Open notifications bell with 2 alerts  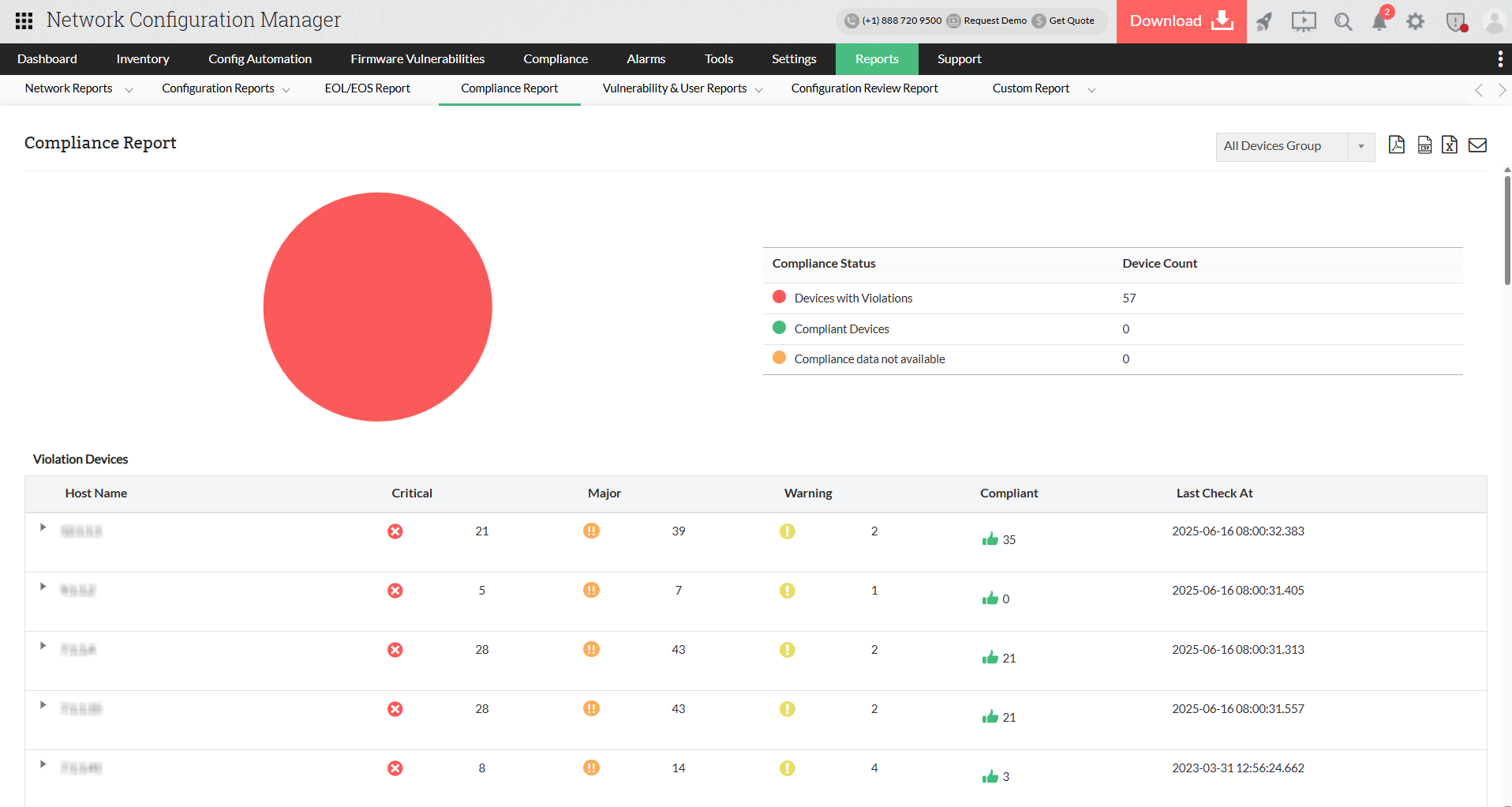[x=1379, y=21]
